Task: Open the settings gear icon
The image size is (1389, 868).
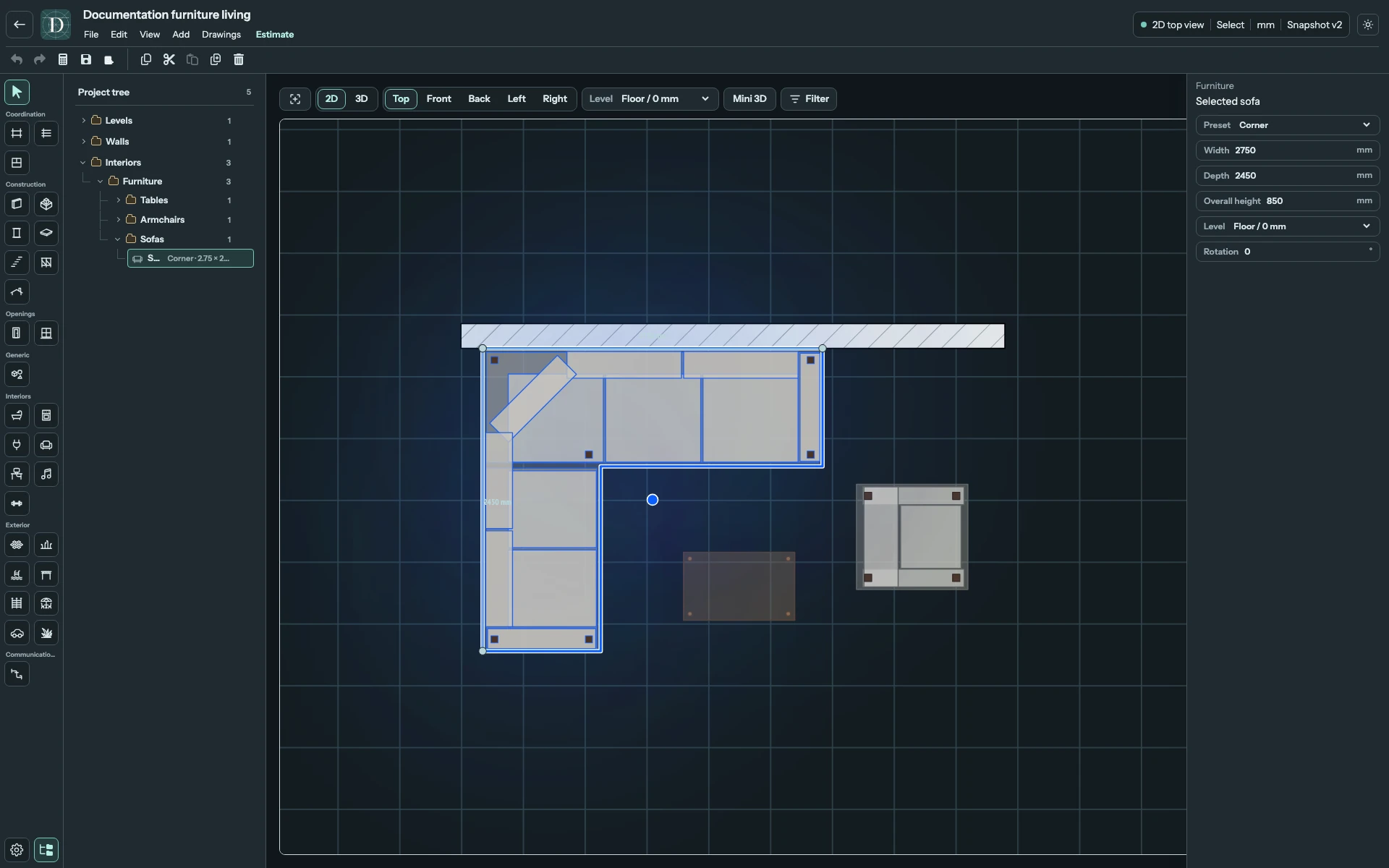Action: (x=17, y=850)
